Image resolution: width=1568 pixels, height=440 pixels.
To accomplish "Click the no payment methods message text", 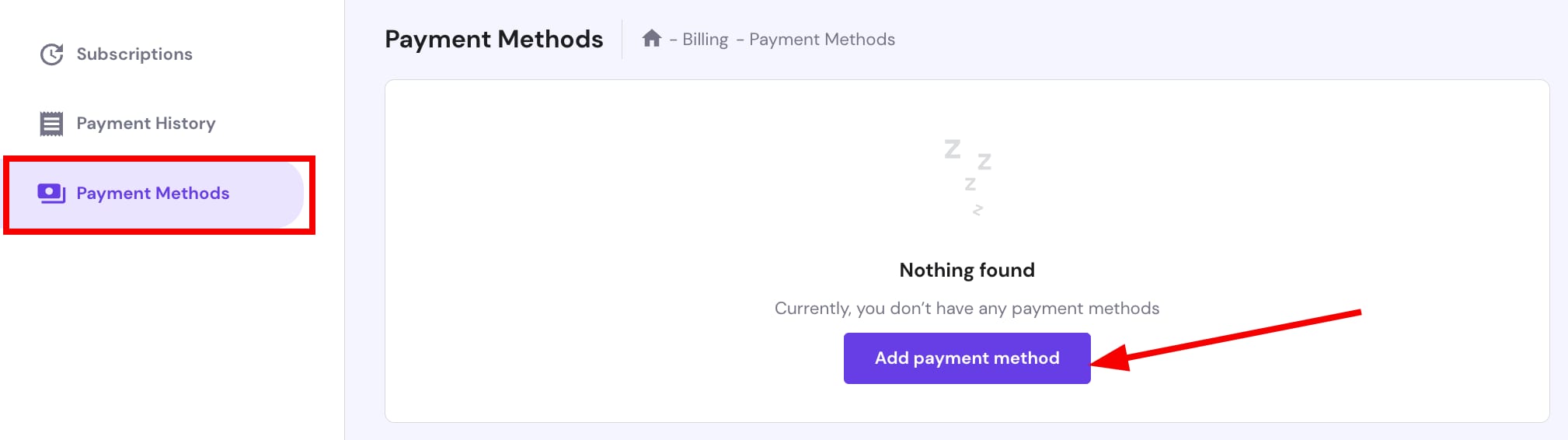I will 967,309.
